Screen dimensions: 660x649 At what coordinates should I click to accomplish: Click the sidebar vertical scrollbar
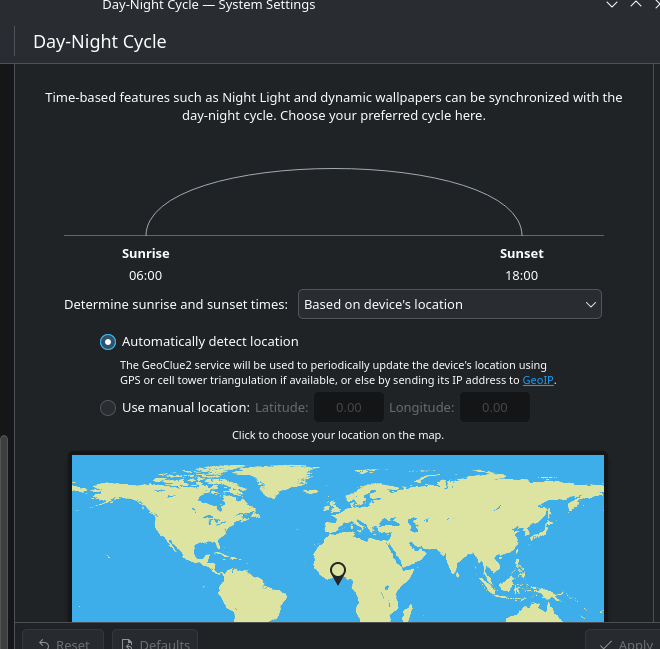[x=4, y=541]
